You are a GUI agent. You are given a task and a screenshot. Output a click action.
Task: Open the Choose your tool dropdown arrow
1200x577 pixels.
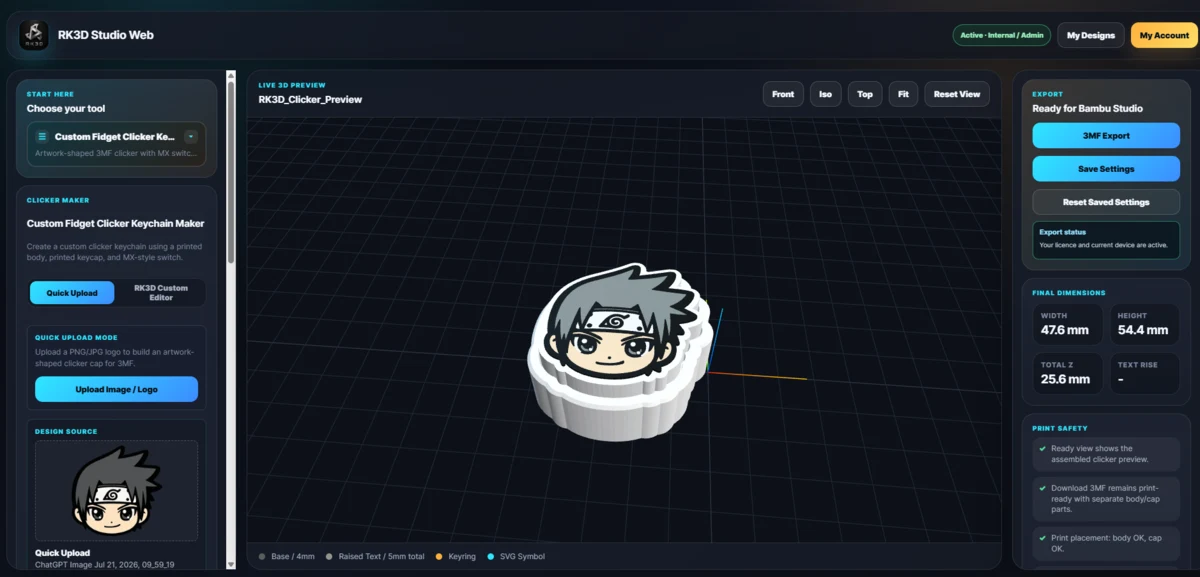191,136
